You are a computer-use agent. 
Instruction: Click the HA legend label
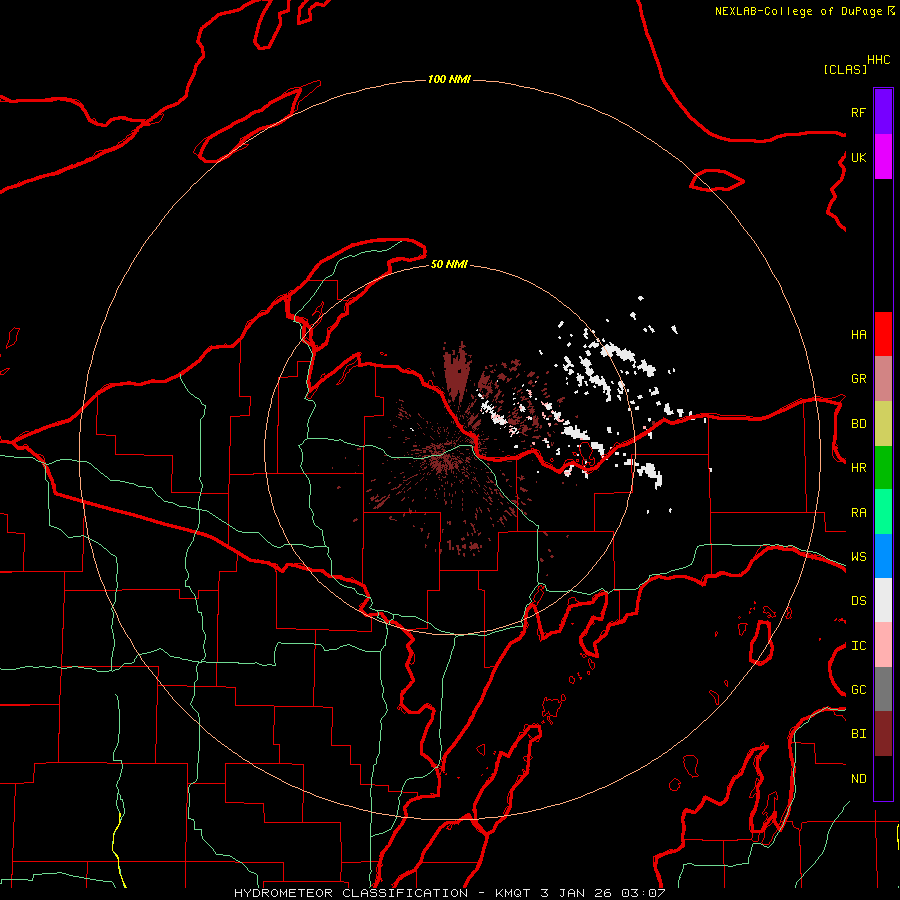point(858,335)
